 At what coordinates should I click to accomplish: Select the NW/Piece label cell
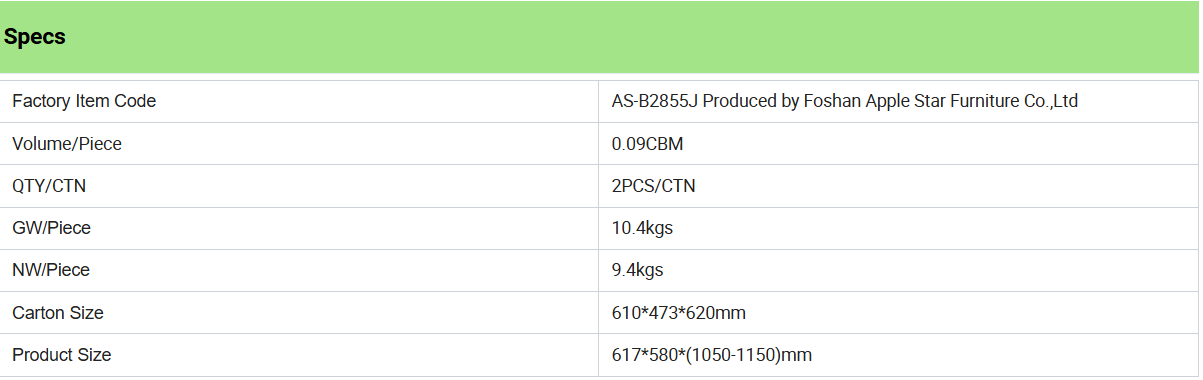pyautogui.click(x=299, y=270)
